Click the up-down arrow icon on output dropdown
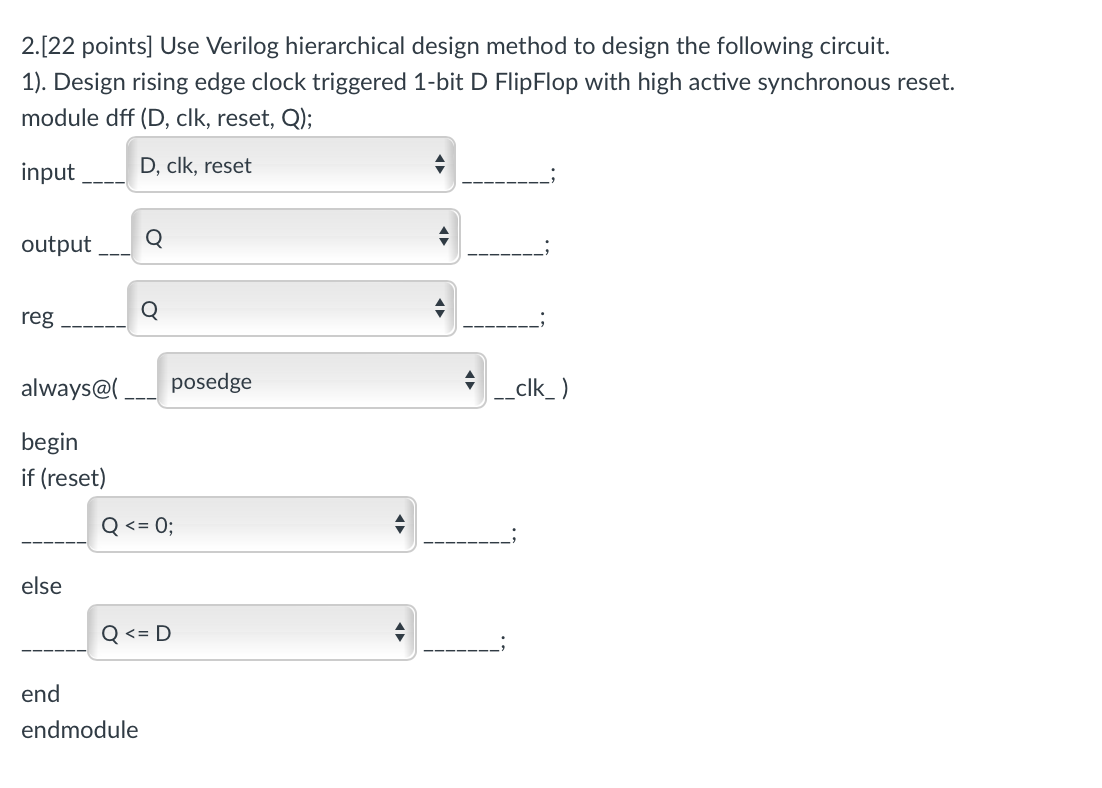 point(443,236)
